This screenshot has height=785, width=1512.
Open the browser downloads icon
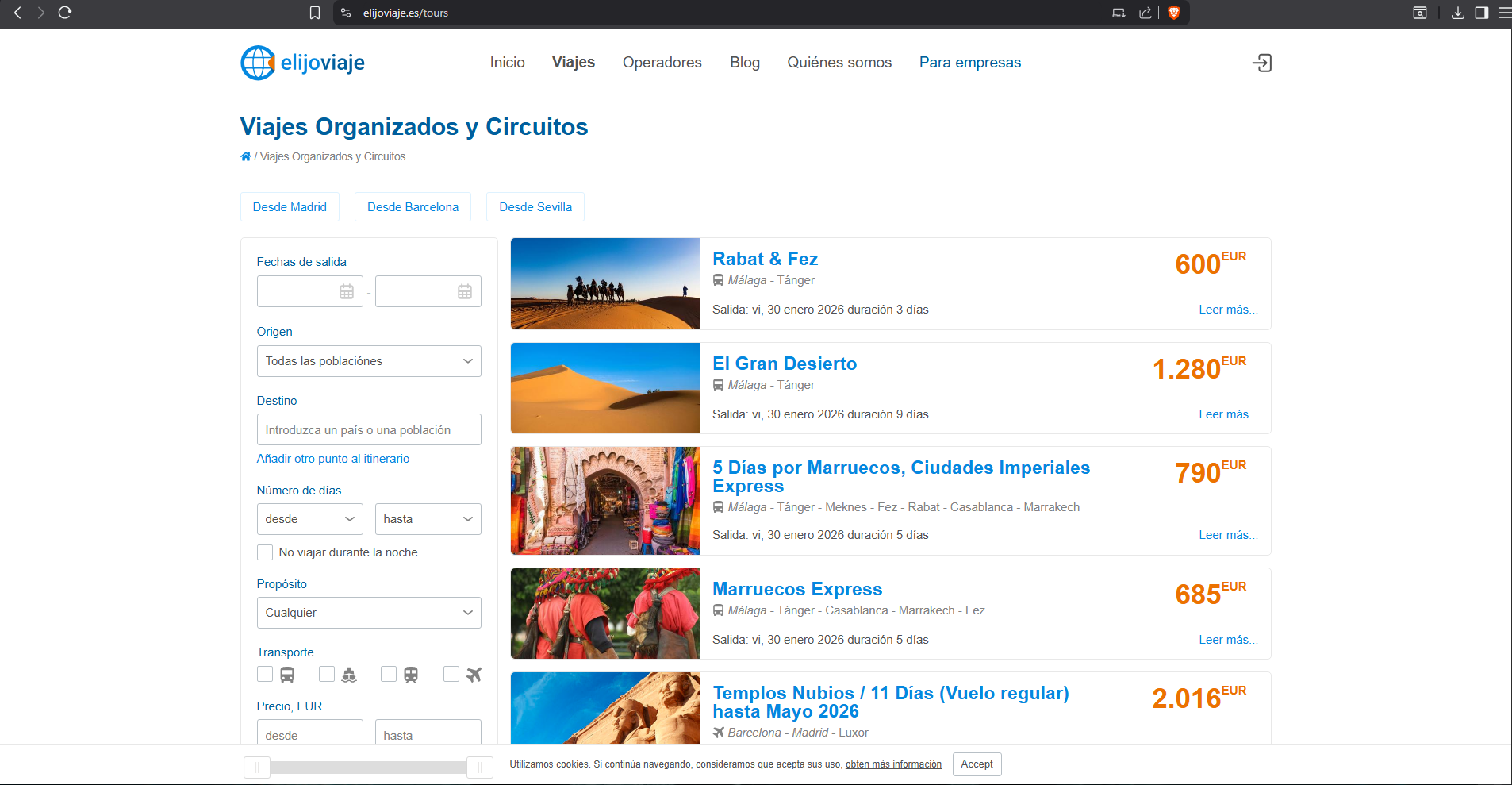[x=1458, y=13]
